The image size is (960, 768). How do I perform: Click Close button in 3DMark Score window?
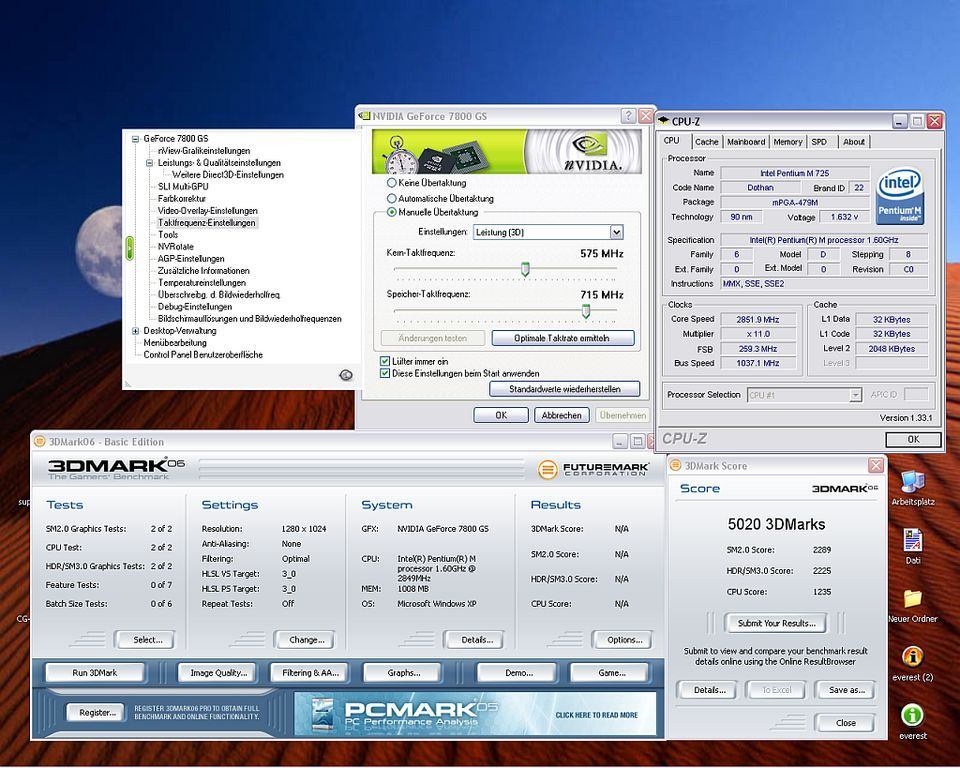tap(846, 723)
